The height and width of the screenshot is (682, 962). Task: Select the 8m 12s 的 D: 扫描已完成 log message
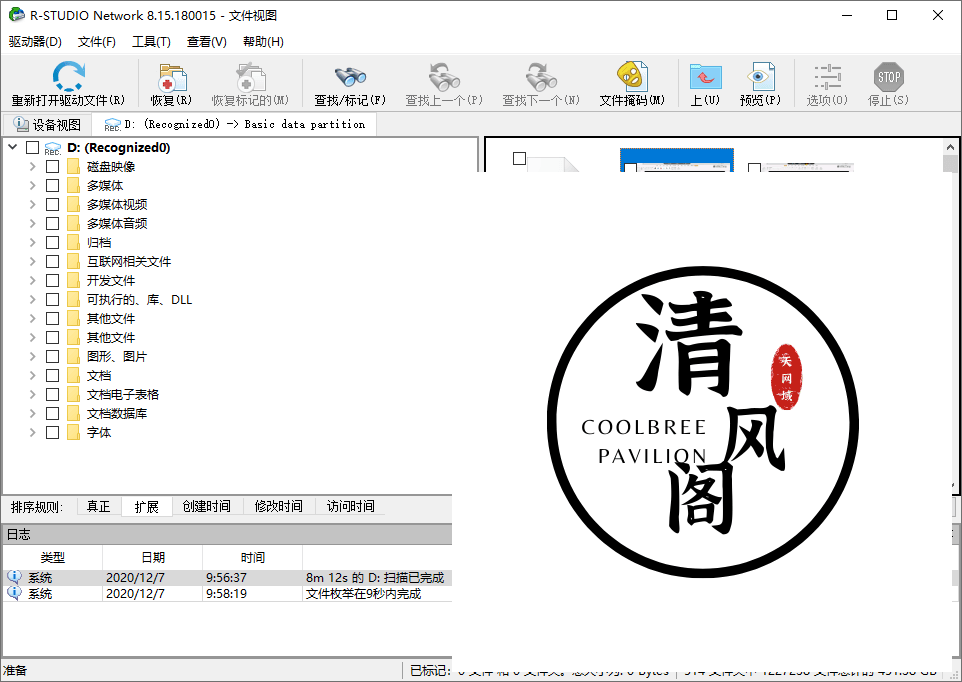pyautogui.click(x=375, y=578)
